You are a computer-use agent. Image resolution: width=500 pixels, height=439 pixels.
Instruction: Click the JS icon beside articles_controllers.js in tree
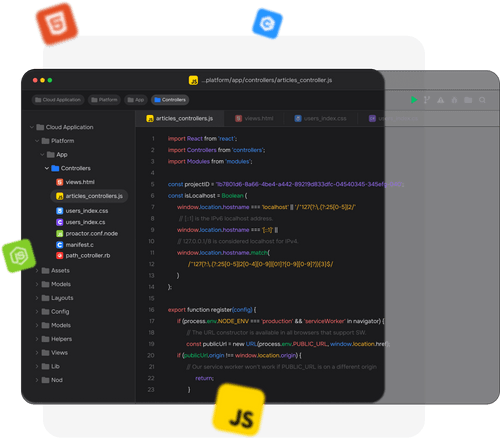tap(60, 196)
